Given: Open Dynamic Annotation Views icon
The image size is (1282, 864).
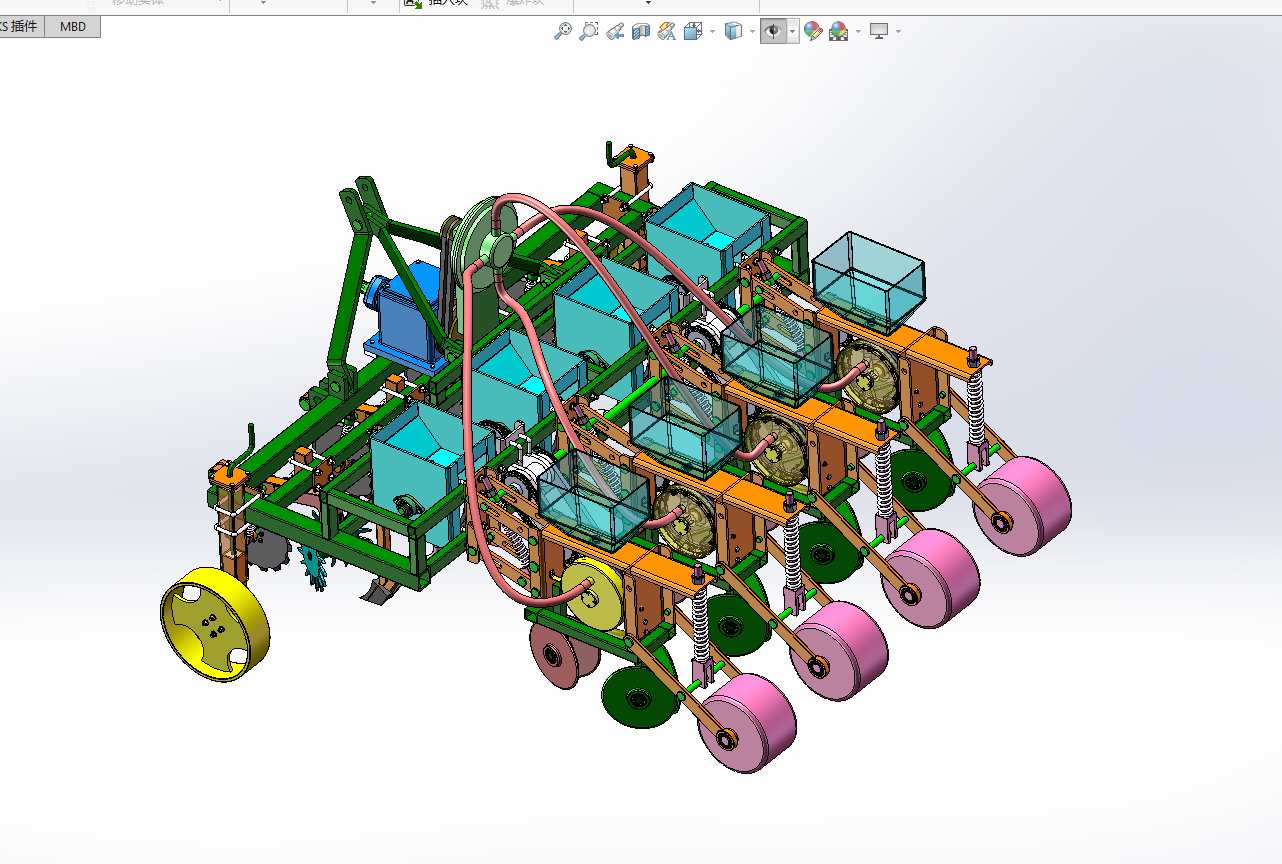Looking at the screenshot, I should (667, 31).
